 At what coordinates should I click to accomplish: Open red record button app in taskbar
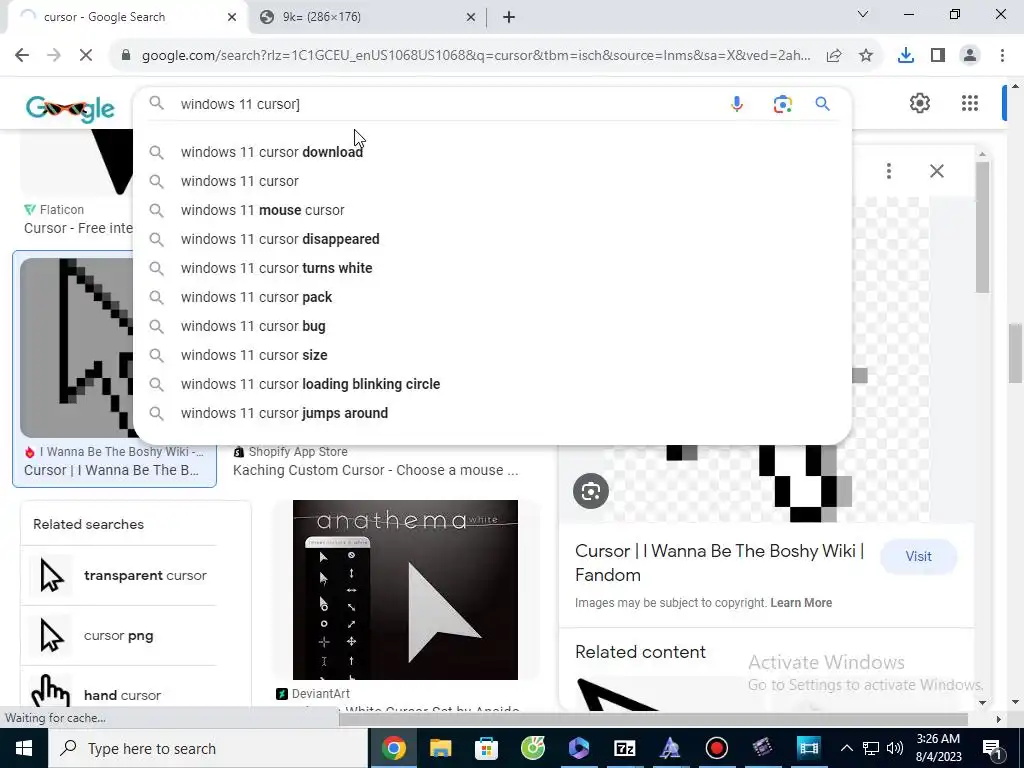pos(716,748)
